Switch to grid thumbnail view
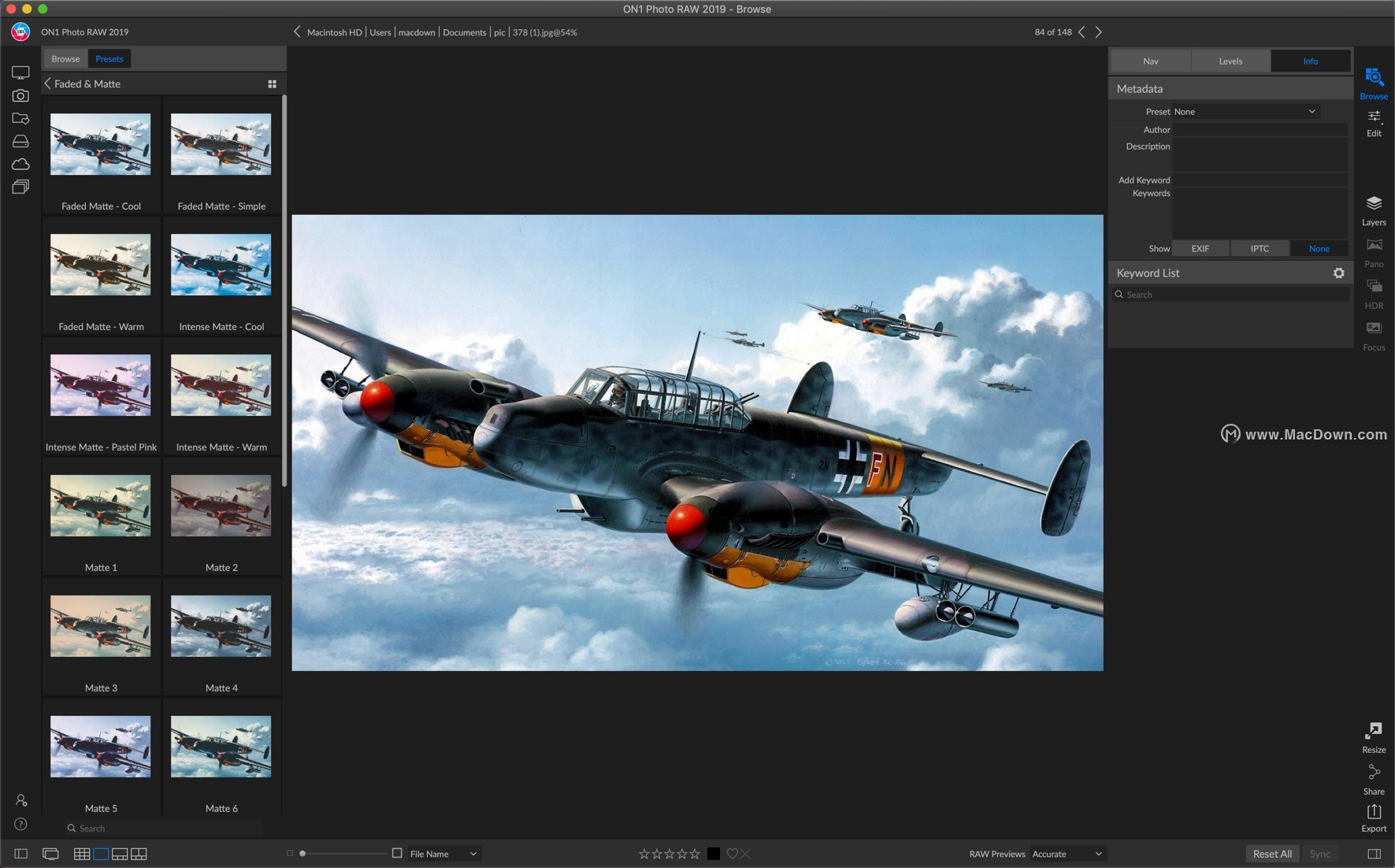Image resolution: width=1395 pixels, height=868 pixels. tap(81, 854)
